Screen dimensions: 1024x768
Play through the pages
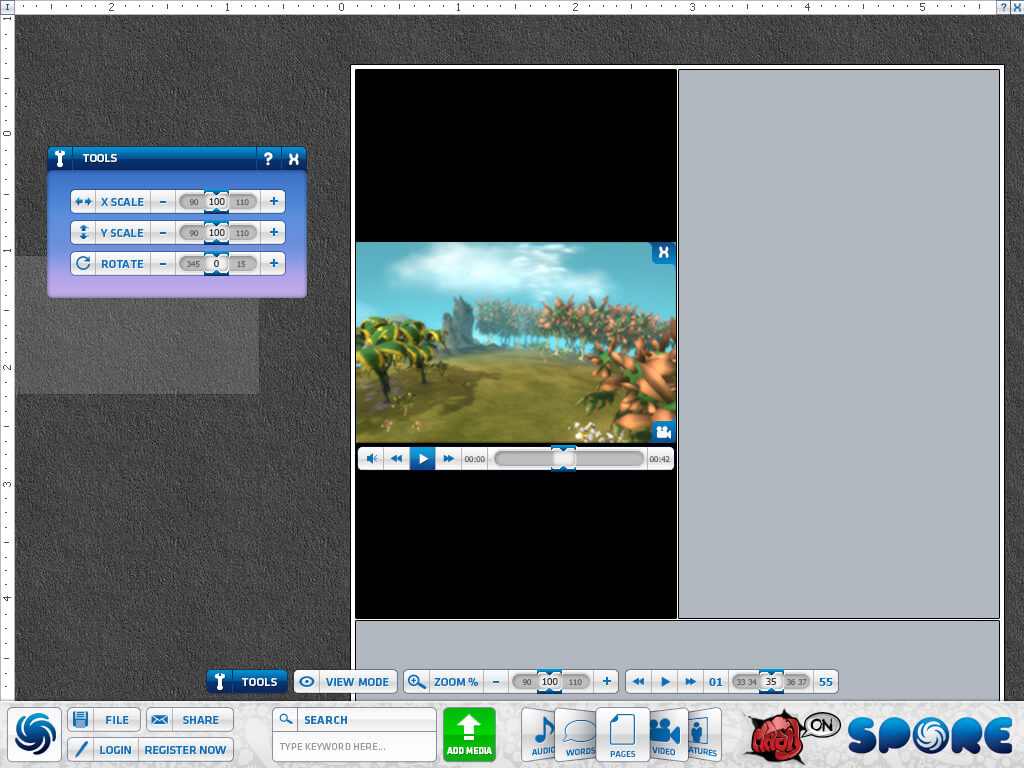pos(665,682)
